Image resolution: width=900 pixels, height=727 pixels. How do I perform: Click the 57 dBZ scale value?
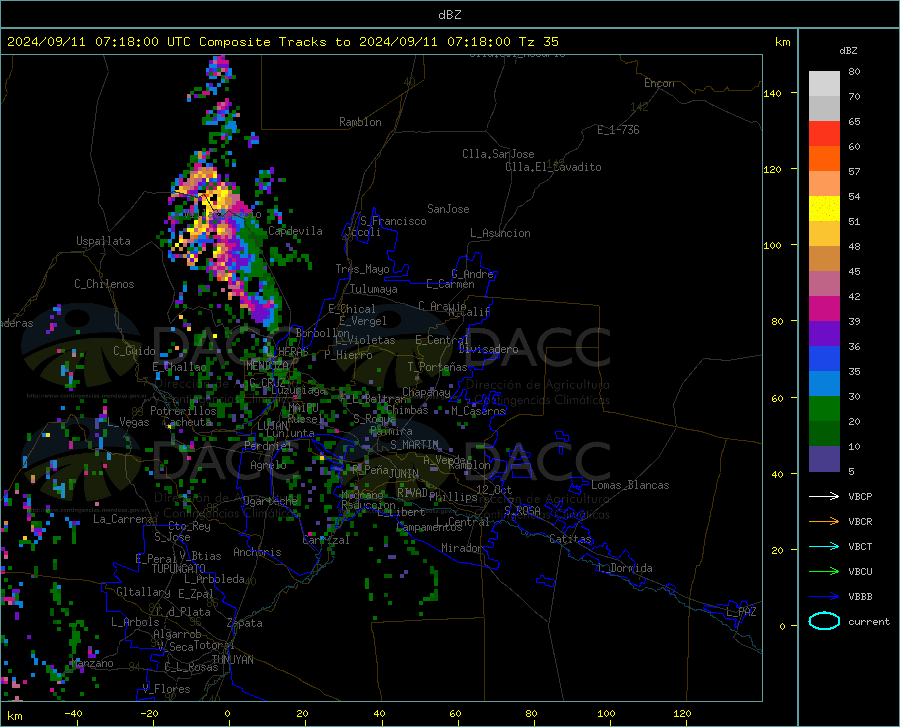point(854,172)
